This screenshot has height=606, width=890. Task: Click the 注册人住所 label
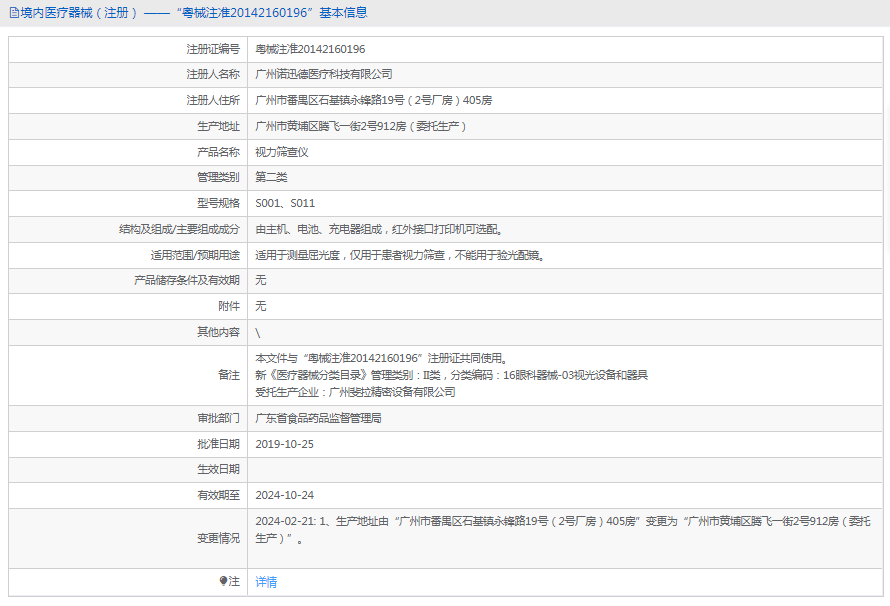(x=213, y=100)
